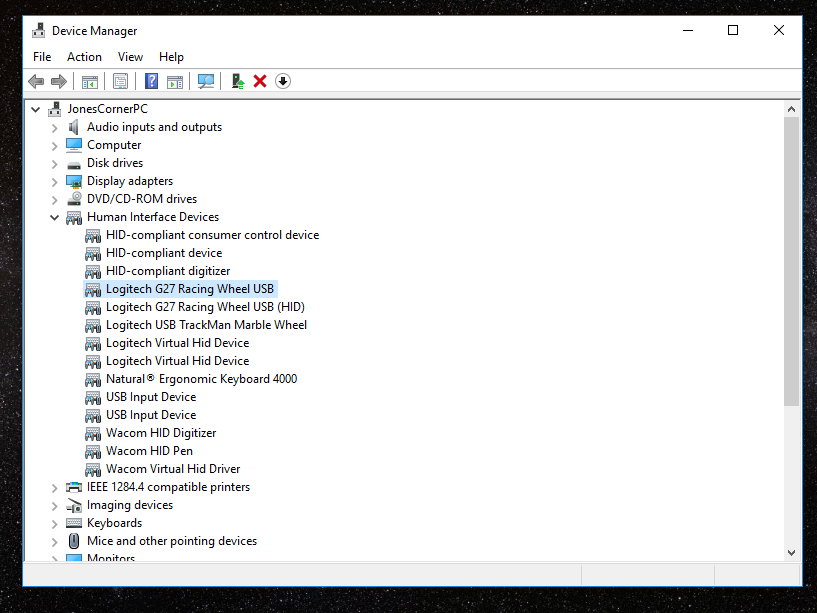Select the HID-compliant device entry
Viewport: 817px width, 613px height.
coord(164,253)
